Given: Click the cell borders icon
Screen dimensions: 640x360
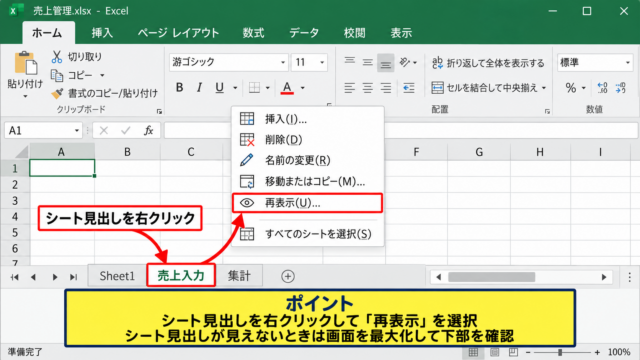Looking at the screenshot, I should click(x=254, y=87).
